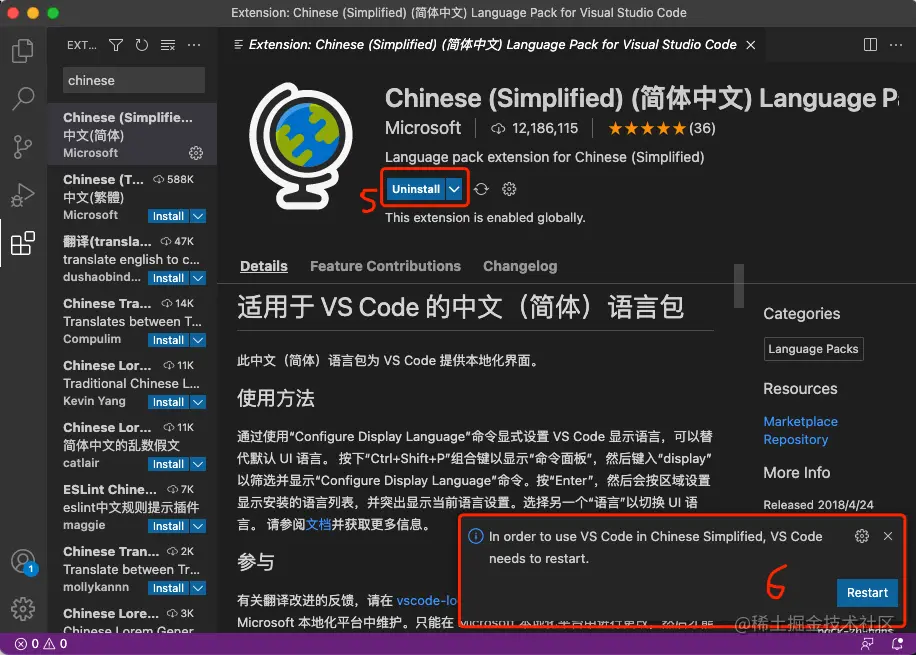Show errors and warnings in status bar

pyautogui.click(x=41, y=644)
